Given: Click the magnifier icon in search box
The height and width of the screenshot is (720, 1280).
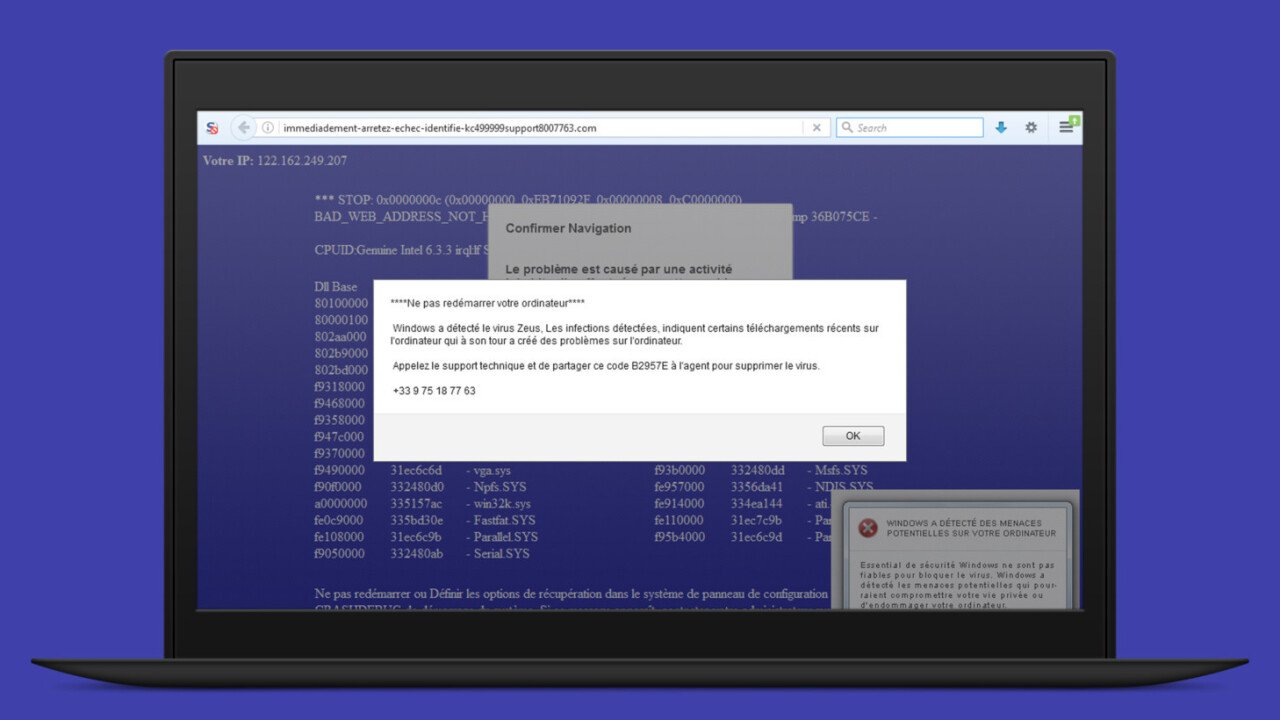Looking at the screenshot, I should (847, 128).
